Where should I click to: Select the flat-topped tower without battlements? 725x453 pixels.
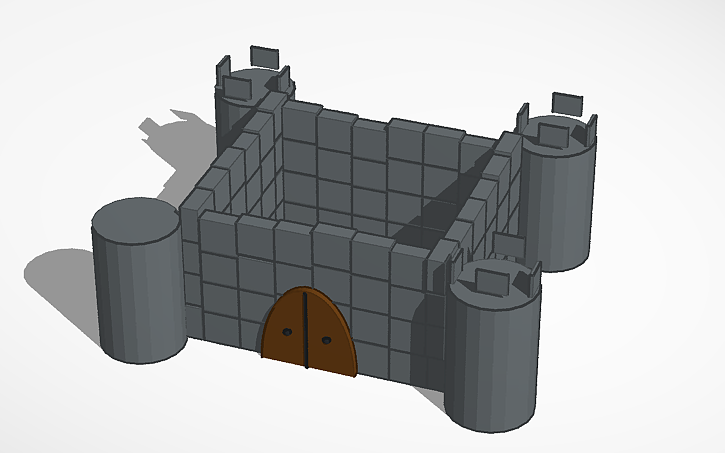point(138,280)
